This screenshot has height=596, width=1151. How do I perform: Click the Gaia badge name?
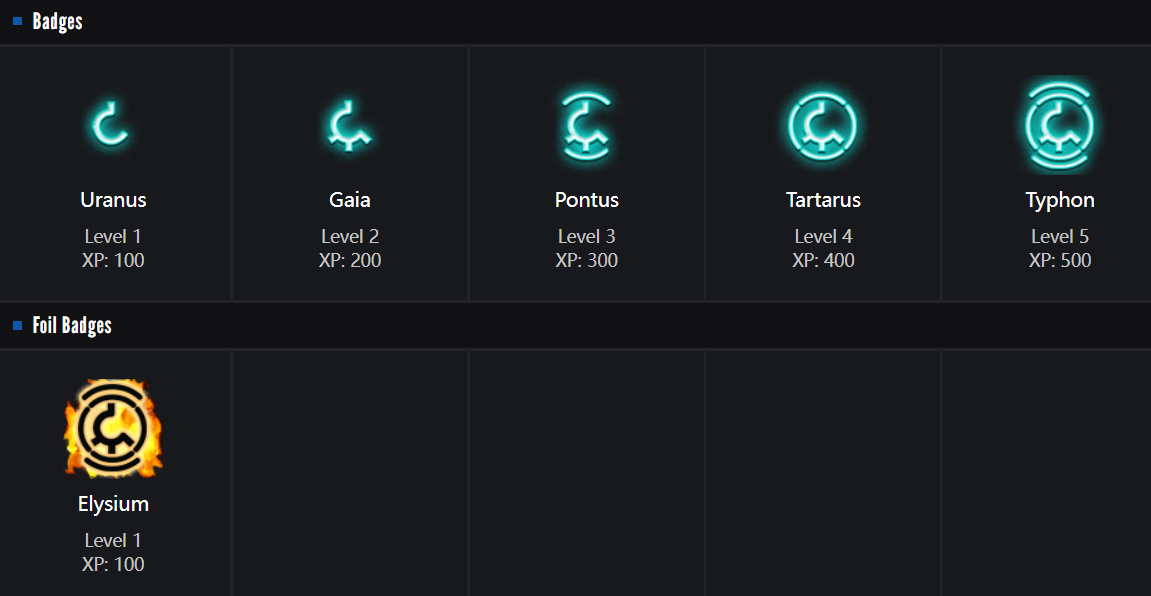point(350,200)
